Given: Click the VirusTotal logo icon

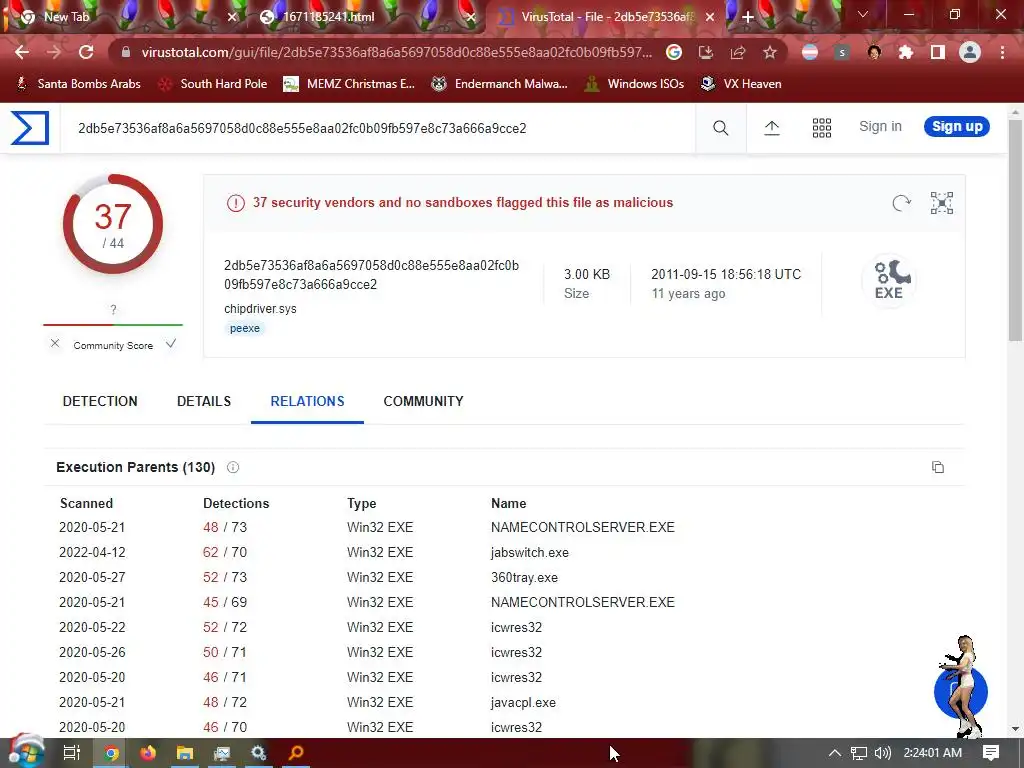Looking at the screenshot, I should [x=30, y=128].
